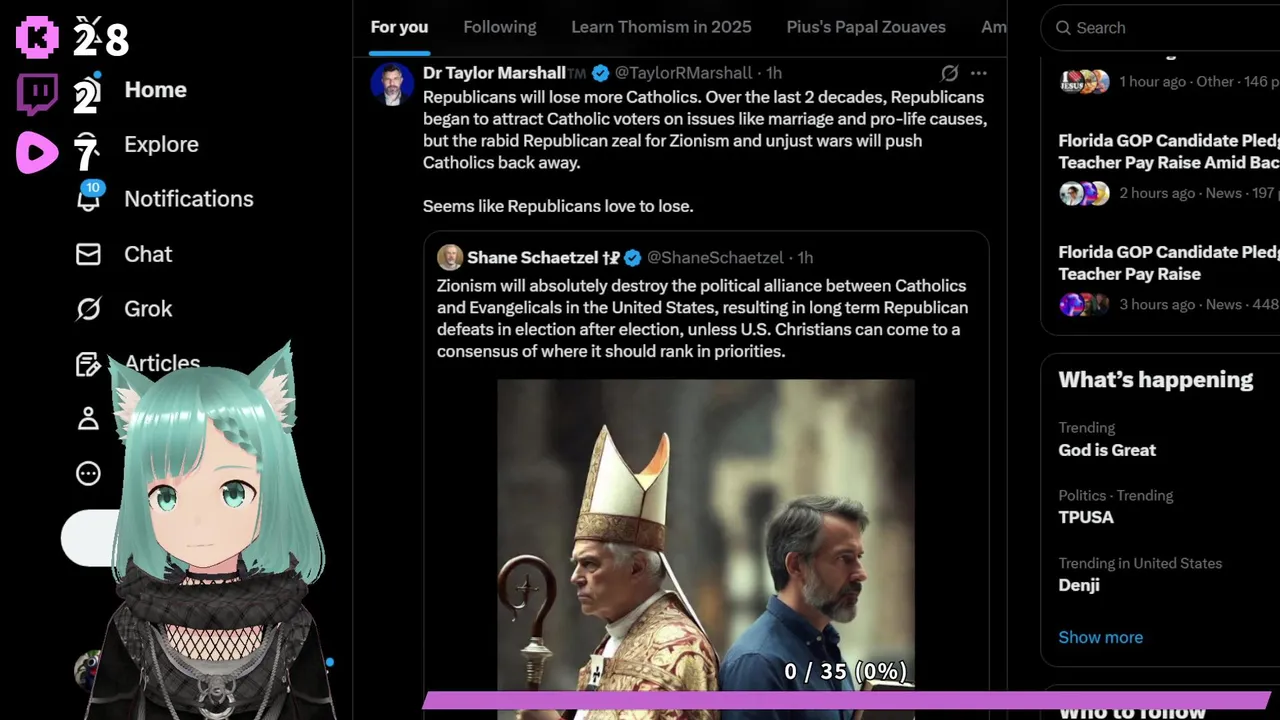The height and width of the screenshot is (720, 1280).
Task: Open Chat envelope icon in sidebar
Action: (88, 254)
